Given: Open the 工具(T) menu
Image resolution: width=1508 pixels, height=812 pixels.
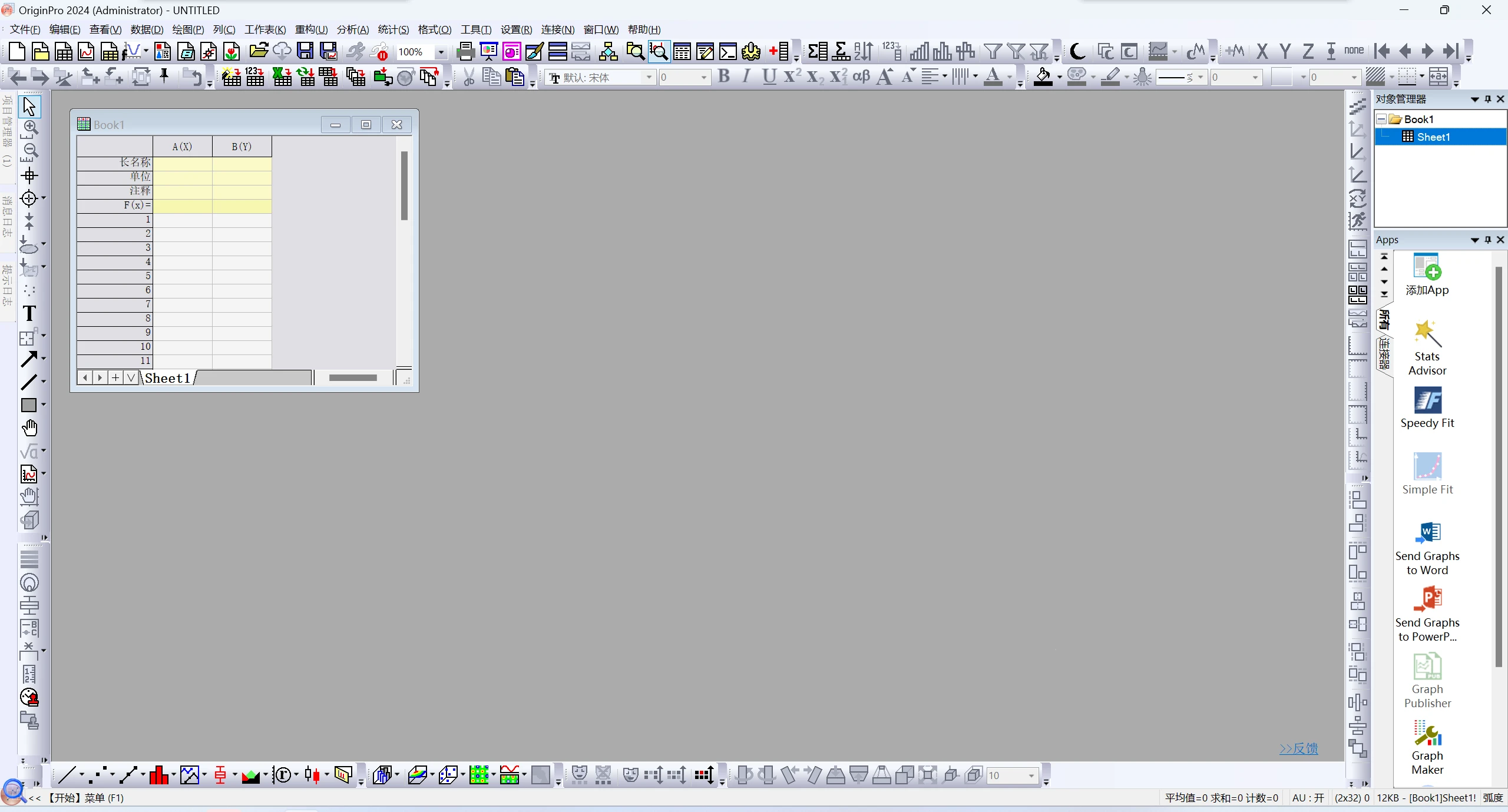Looking at the screenshot, I should 477,29.
